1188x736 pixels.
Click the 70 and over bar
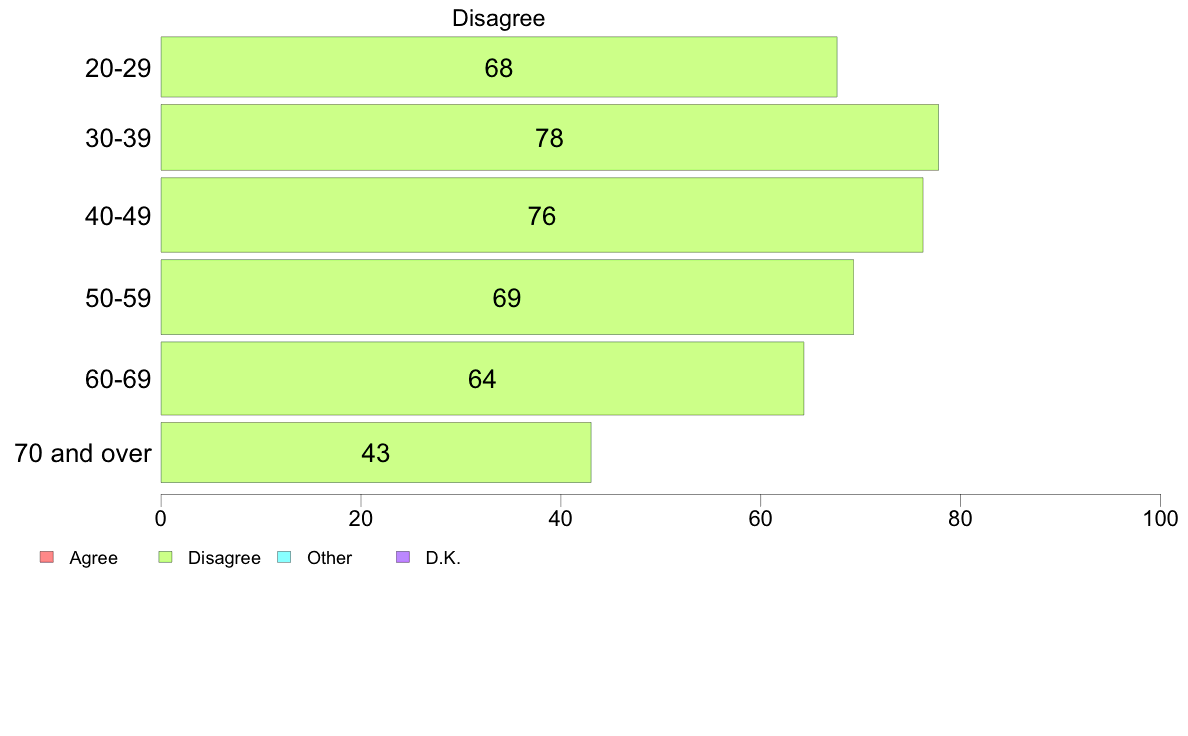pyautogui.click(x=376, y=453)
